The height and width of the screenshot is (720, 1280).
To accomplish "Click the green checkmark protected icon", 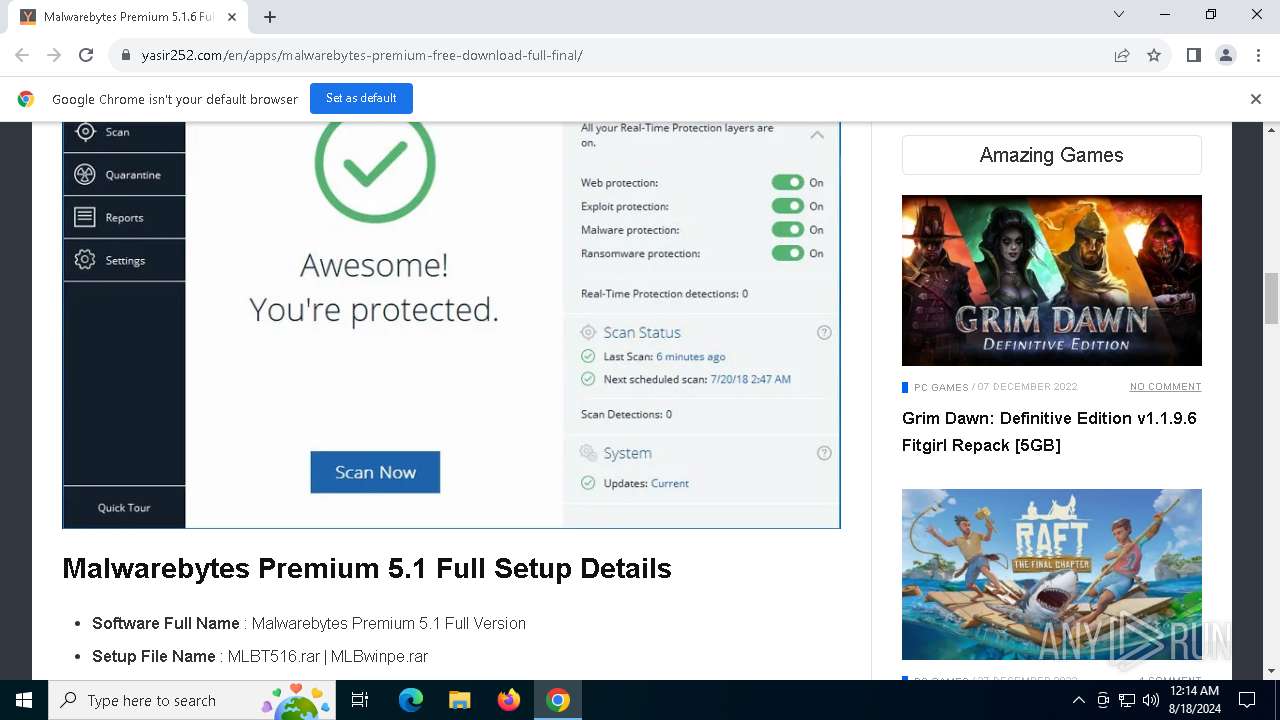I will [375, 165].
